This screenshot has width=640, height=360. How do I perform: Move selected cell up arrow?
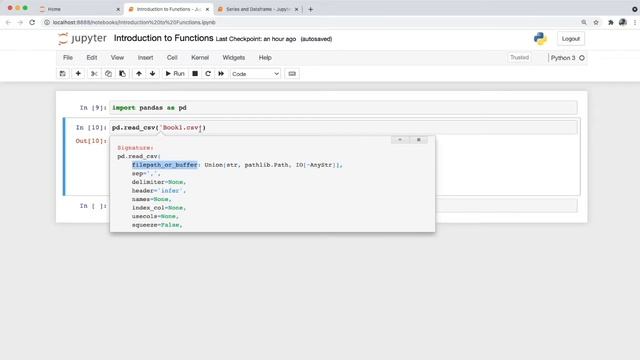tap(139, 73)
